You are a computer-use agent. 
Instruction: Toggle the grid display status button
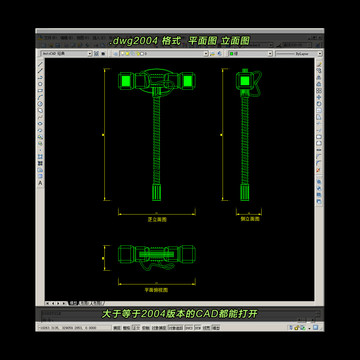(126, 328)
